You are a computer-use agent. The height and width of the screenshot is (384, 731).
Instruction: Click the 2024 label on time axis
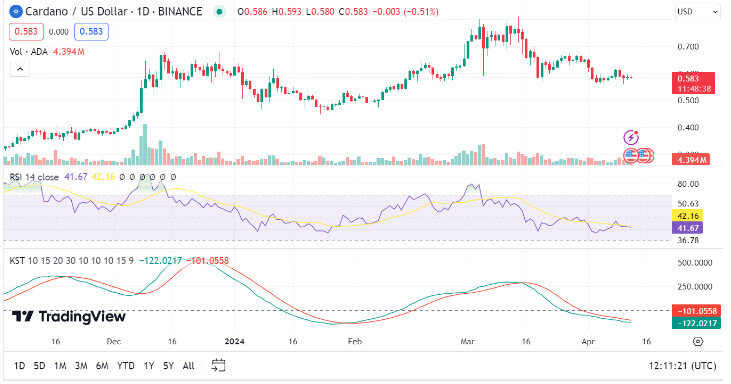click(234, 342)
